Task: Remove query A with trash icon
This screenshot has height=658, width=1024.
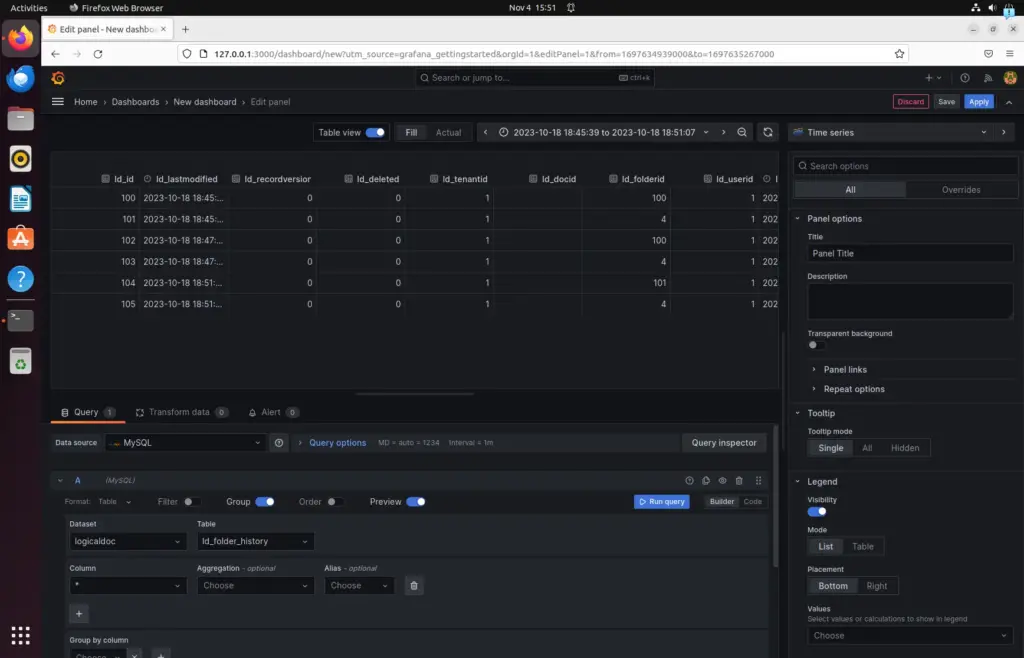Action: point(739,480)
